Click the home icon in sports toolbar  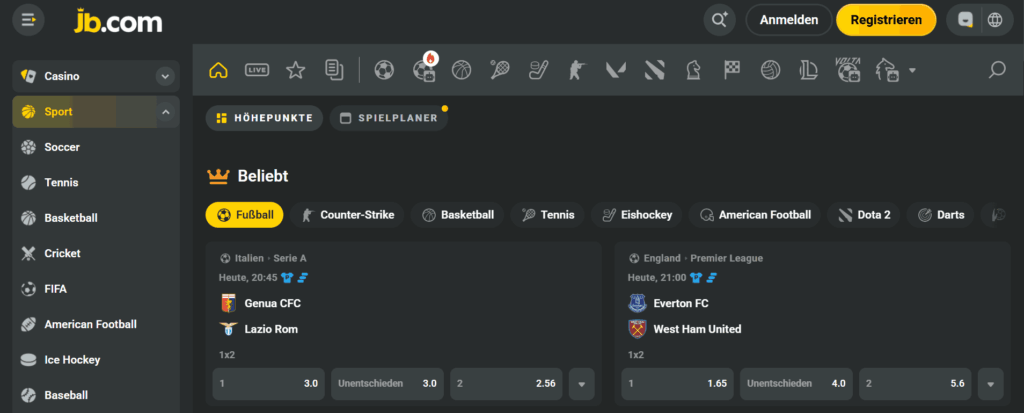218,70
